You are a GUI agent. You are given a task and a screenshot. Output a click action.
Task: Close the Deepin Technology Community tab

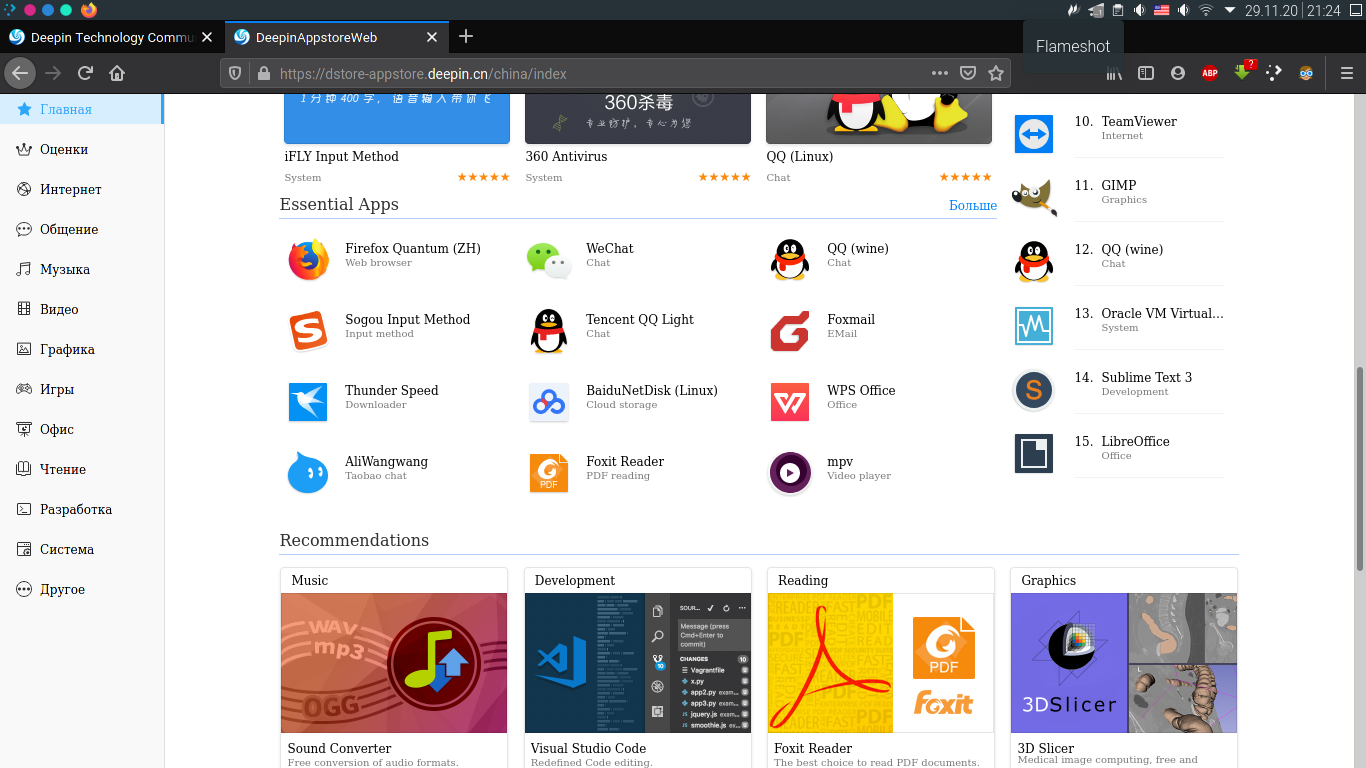pos(207,37)
